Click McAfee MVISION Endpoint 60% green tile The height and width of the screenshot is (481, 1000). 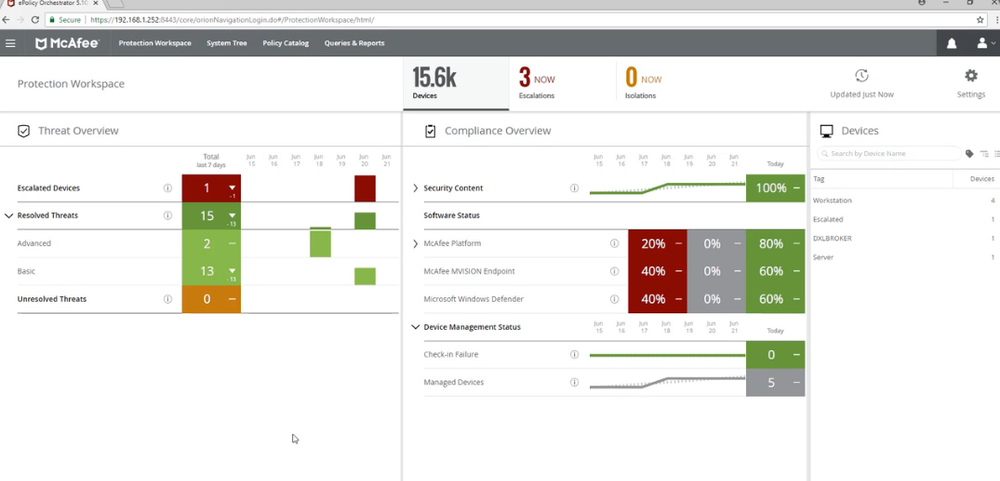776,271
